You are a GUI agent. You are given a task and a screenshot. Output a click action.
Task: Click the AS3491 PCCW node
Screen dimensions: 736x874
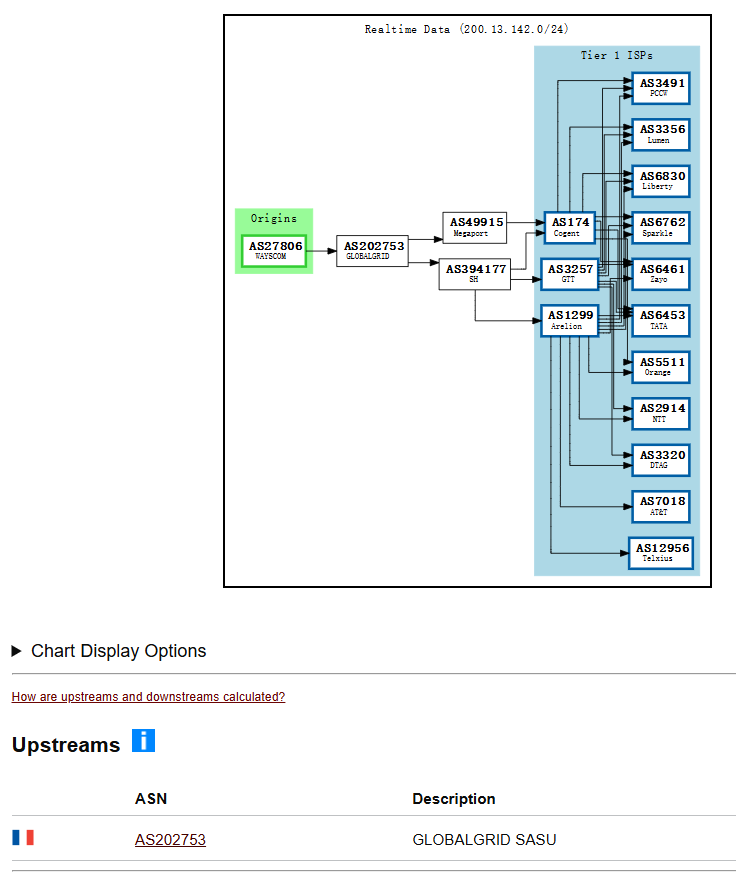[661, 88]
